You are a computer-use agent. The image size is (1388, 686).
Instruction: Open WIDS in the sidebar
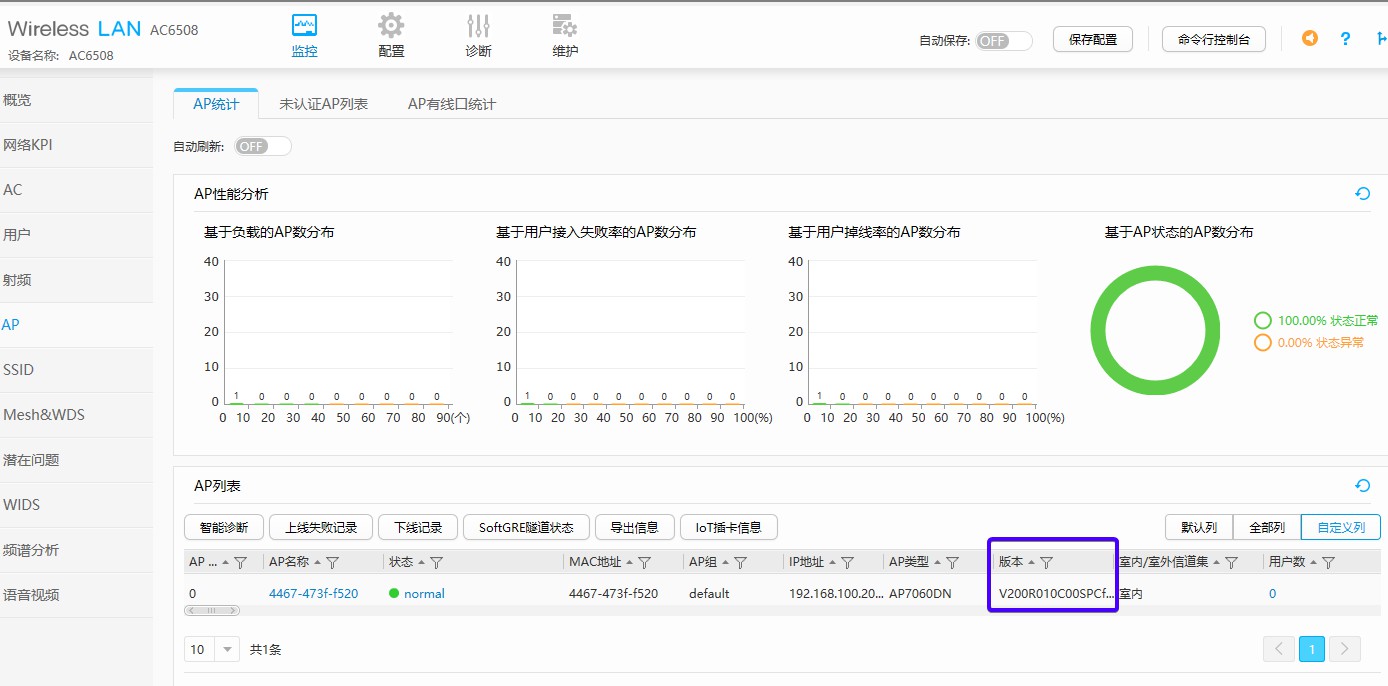(x=76, y=505)
